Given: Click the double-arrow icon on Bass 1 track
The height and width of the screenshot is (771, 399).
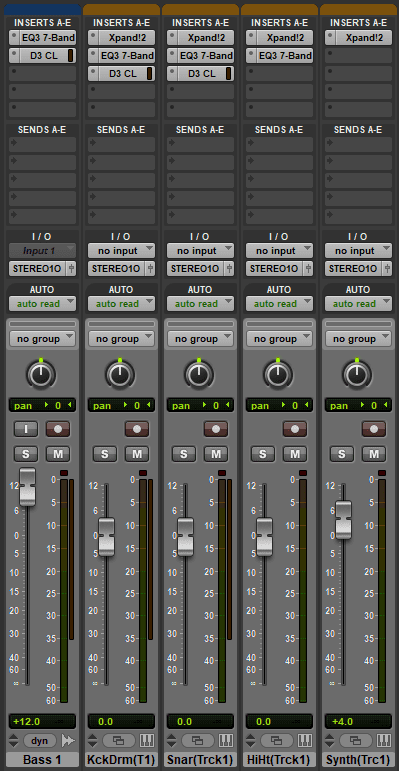Looking at the screenshot, I should coord(67,740).
